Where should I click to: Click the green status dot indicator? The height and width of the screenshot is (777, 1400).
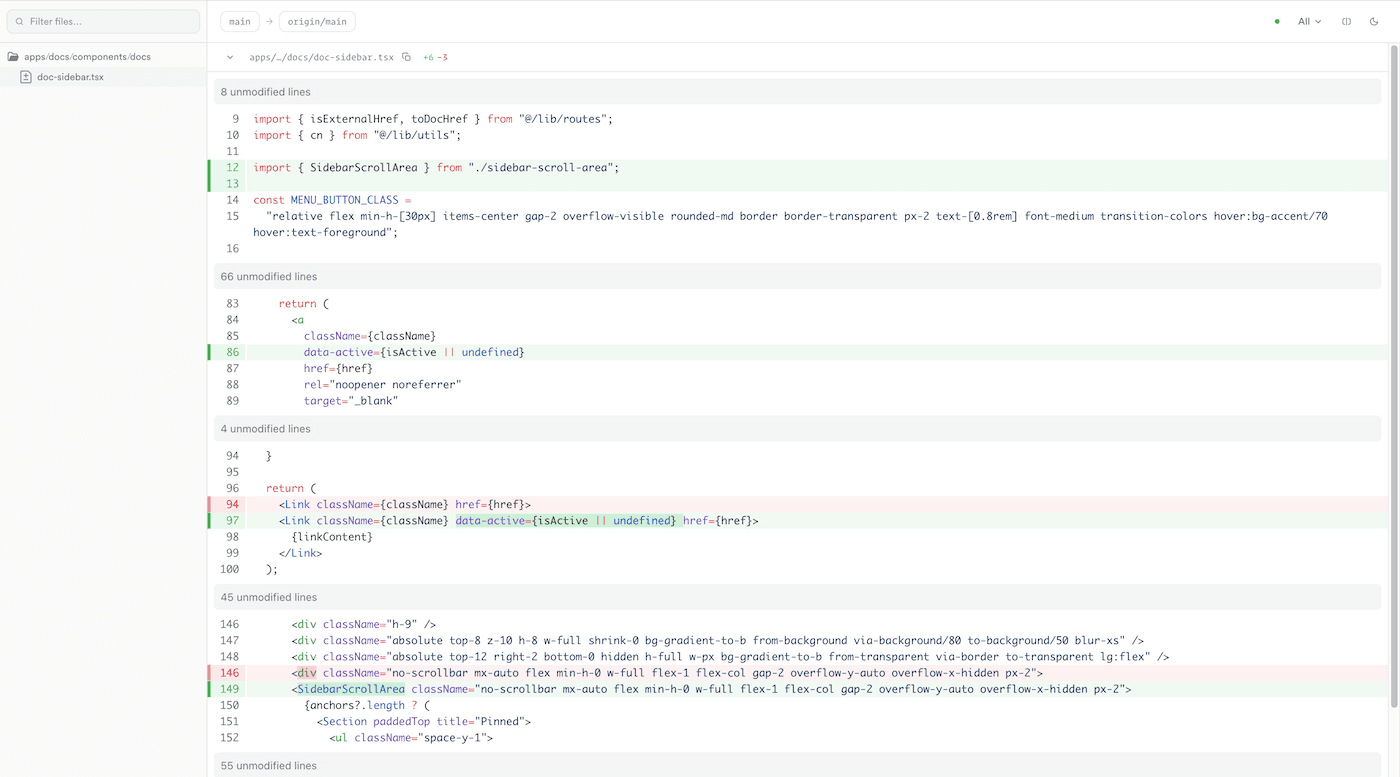pos(1275,20)
